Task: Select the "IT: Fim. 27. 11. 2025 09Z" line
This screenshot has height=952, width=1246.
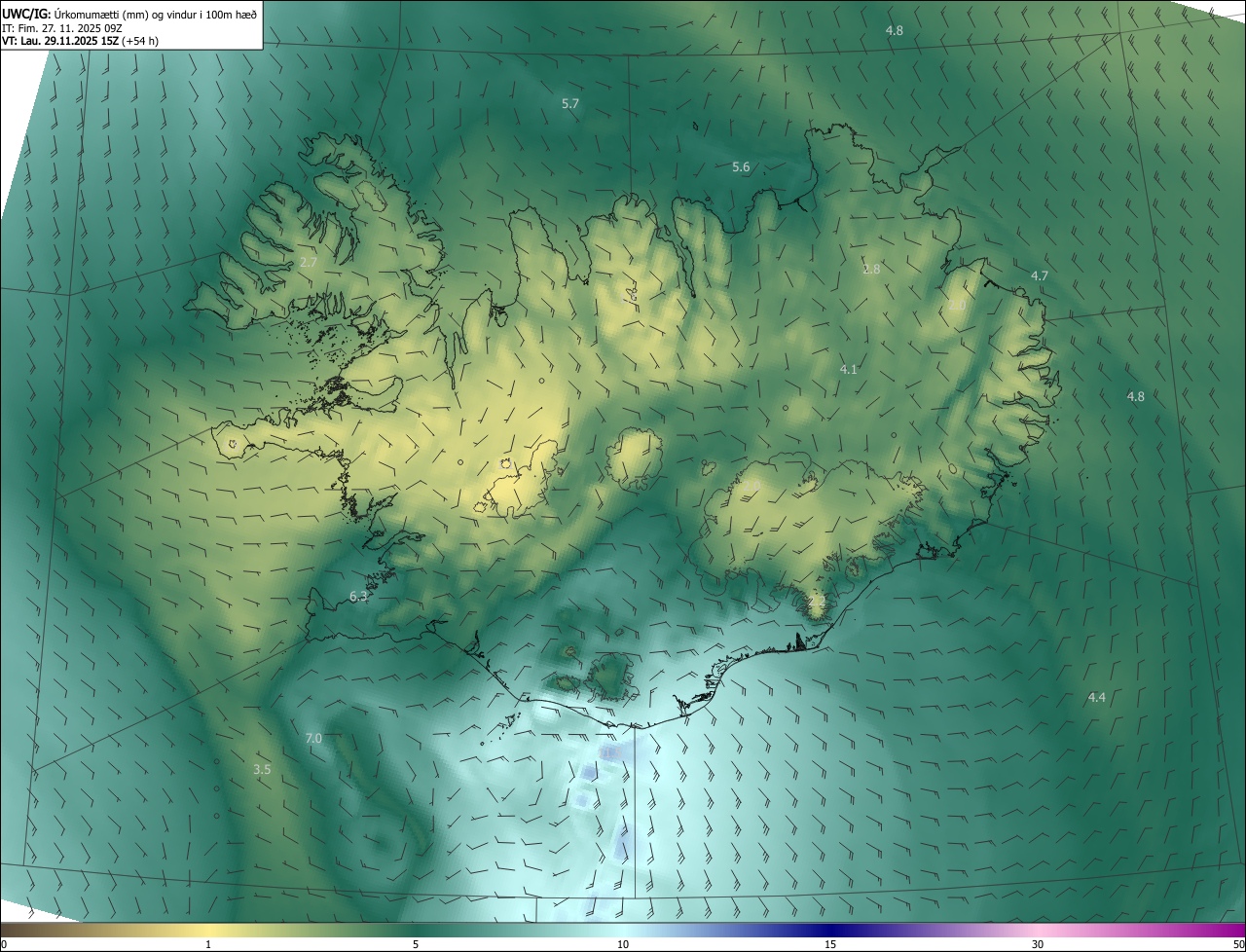Action: coord(61,27)
